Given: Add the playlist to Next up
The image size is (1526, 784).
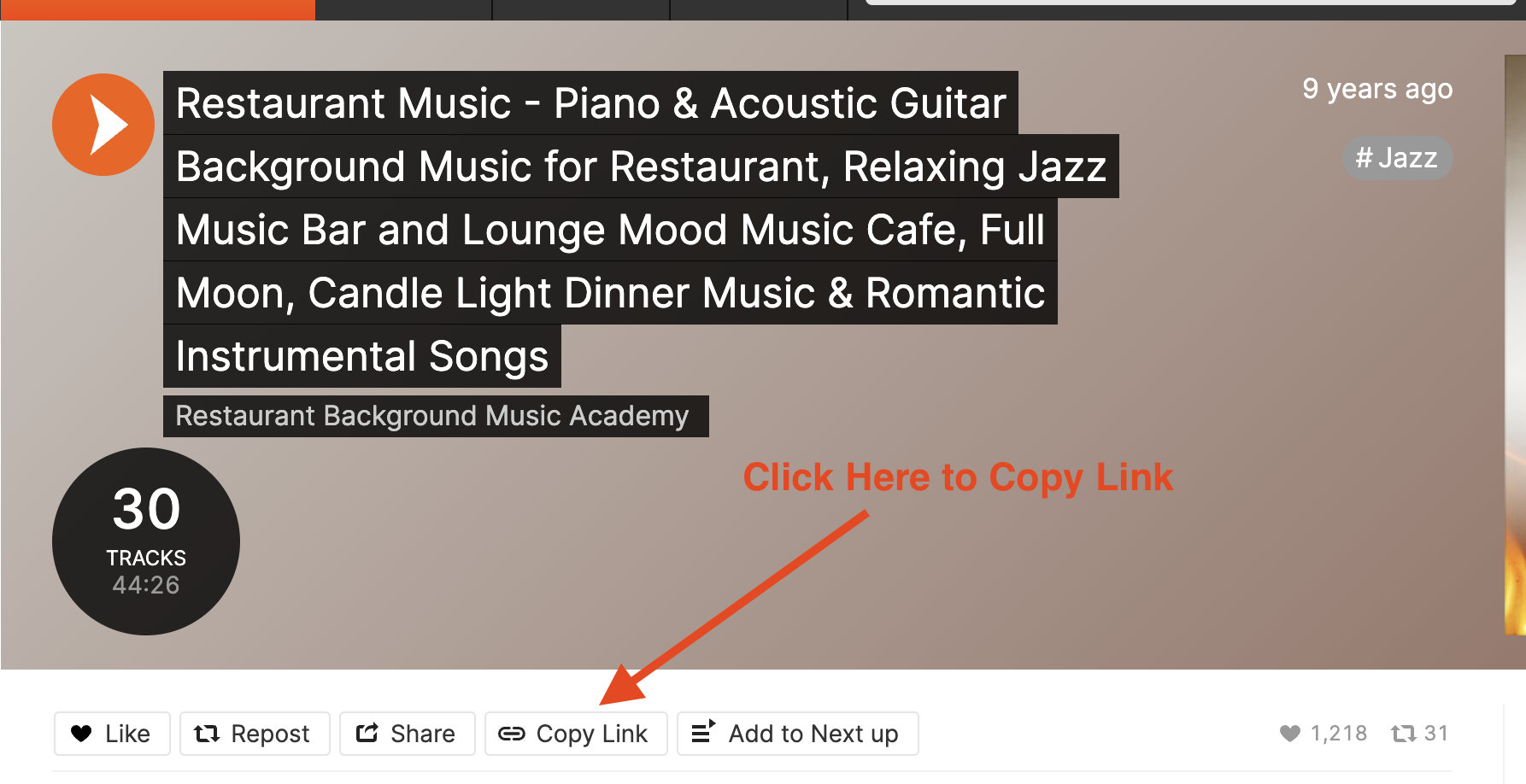Looking at the screenshot, I should click(797, 734).
